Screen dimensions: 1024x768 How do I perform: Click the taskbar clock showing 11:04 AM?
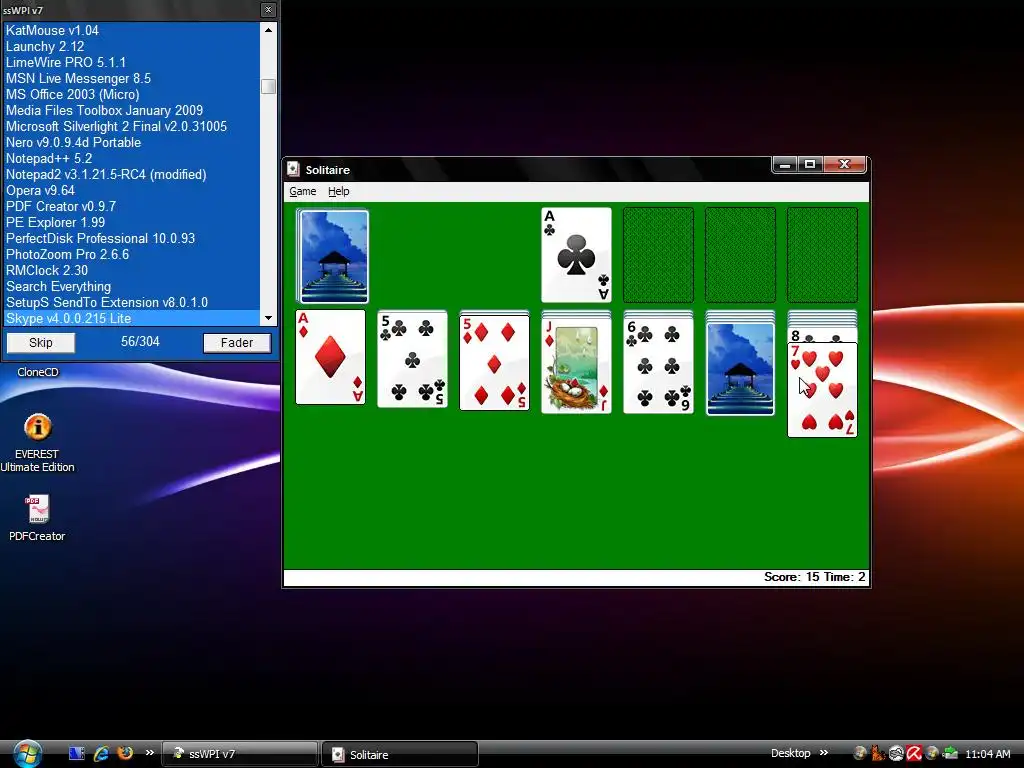[x=987, y=754]
